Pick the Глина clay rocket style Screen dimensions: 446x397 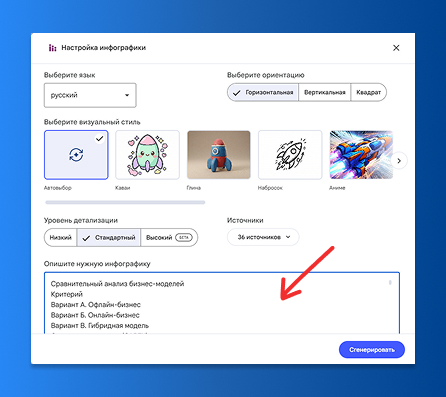coord(219,155)
